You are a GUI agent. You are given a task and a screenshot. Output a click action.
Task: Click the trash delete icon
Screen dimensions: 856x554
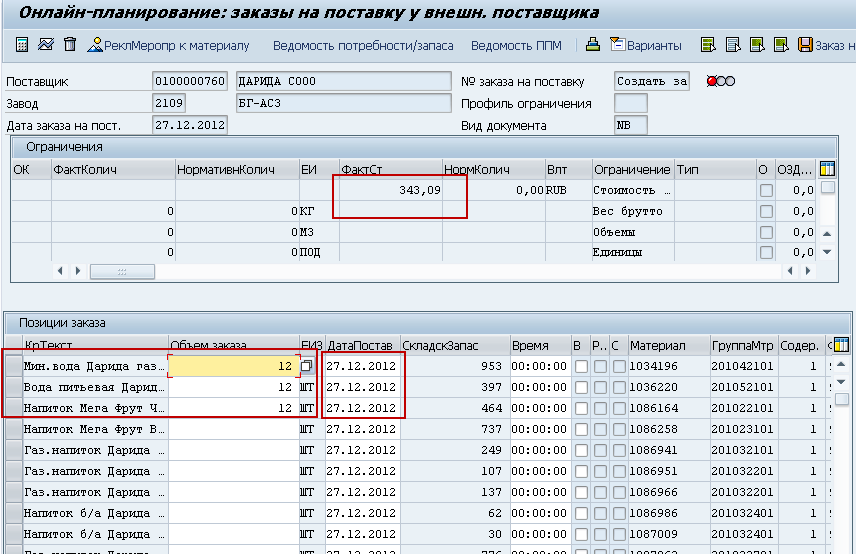coord(69,45)
